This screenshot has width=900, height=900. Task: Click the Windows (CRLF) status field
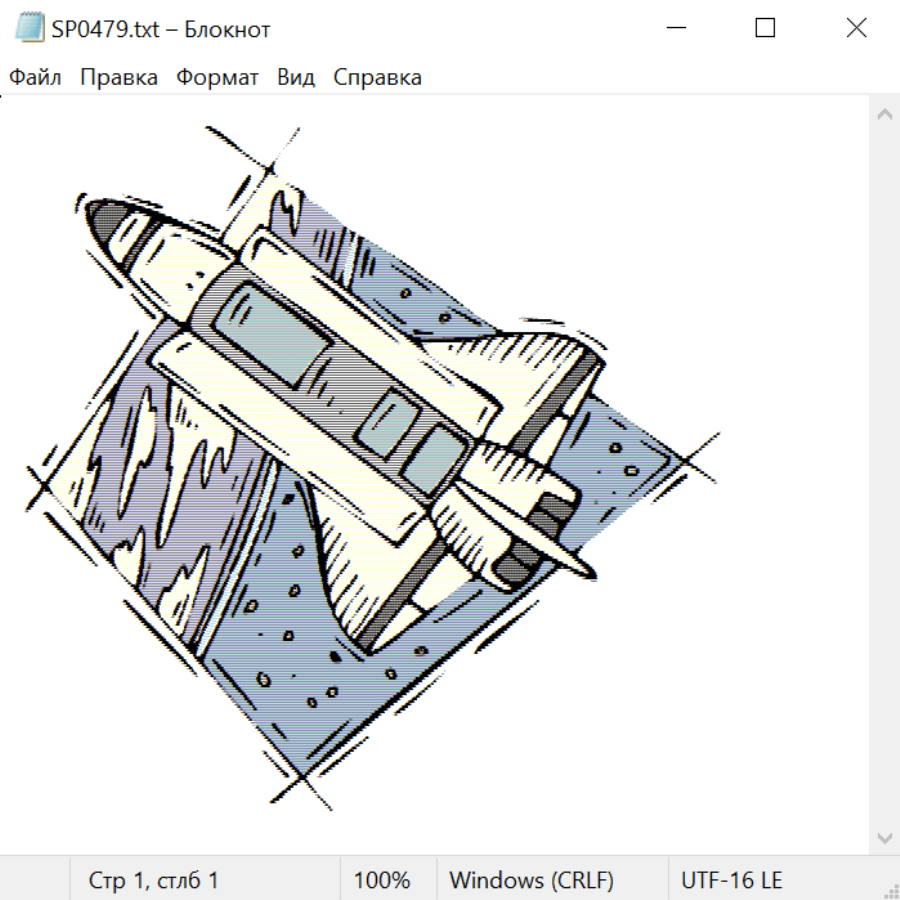click(x=531, y=881)
